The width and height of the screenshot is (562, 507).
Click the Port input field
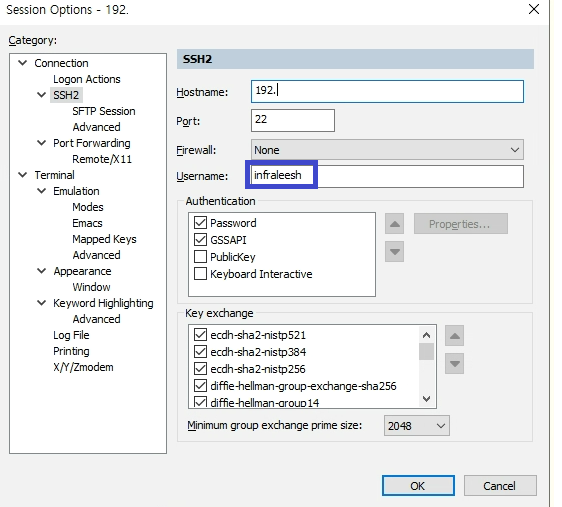point(293,120)
